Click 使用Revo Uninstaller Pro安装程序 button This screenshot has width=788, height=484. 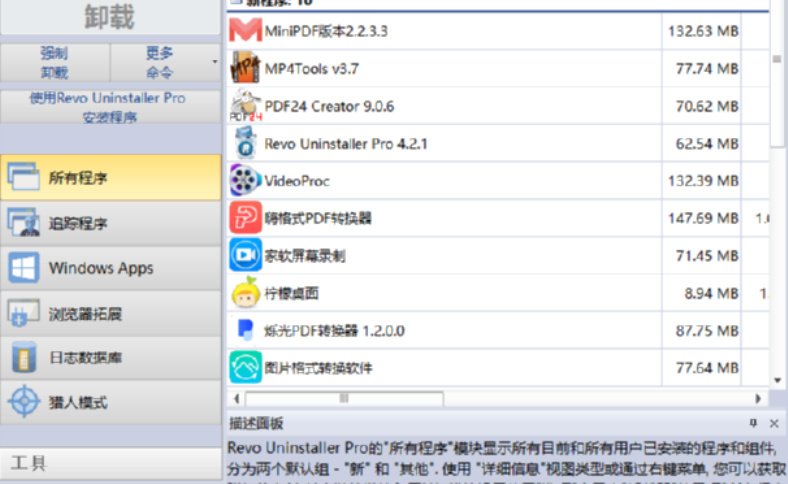pyautogui.click(x=110, y=107)
